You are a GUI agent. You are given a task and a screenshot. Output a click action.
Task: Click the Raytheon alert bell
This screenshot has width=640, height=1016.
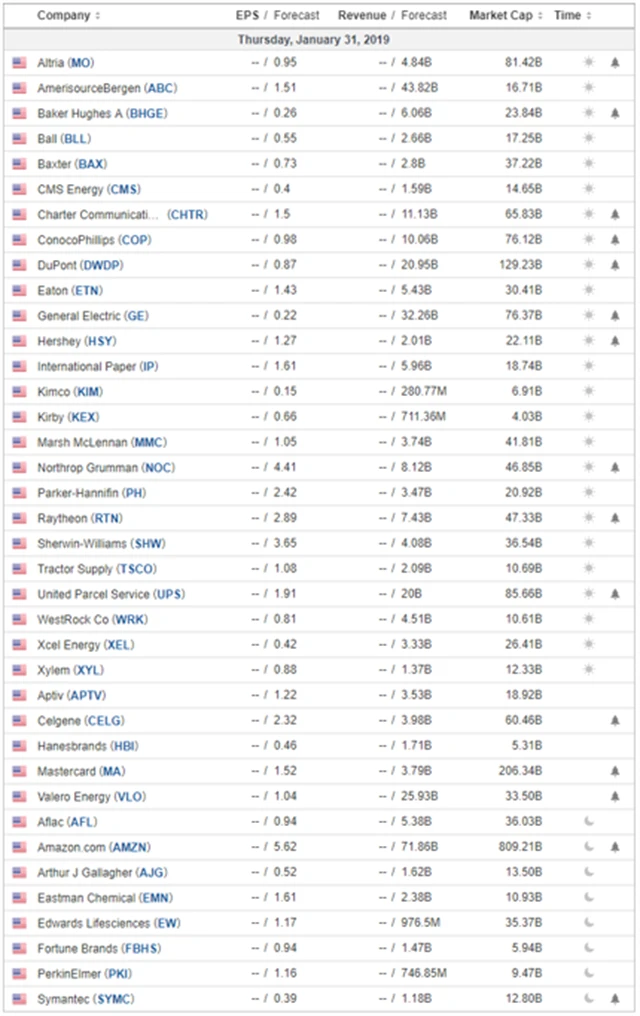click(x=615, y=518)
